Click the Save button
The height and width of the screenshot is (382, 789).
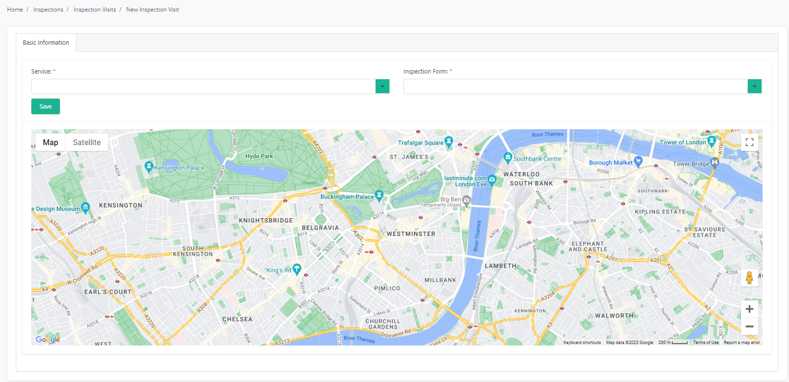coord(45,106)
